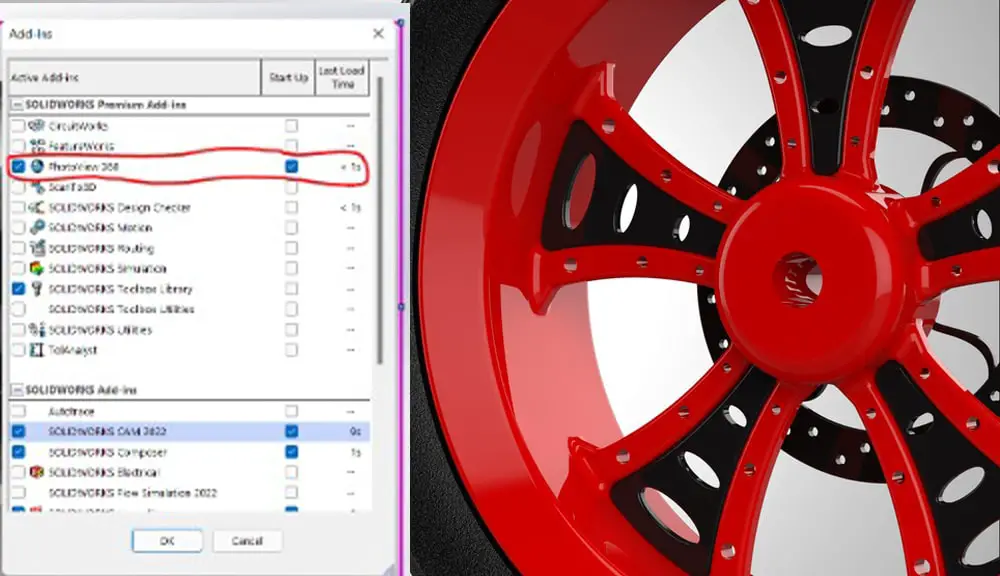Screen dimensions: 1000x576
Task: Enable SOLIDWORKS Electrical active checkbox
Action: coord(18,473)
